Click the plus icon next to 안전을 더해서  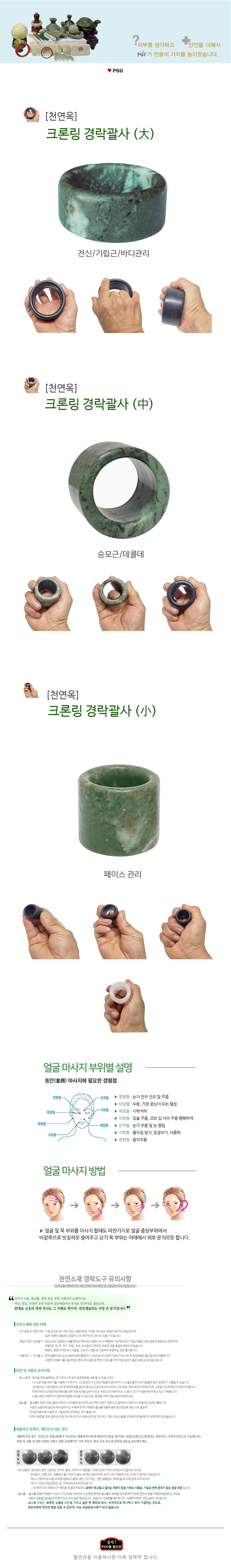[186, 41]
